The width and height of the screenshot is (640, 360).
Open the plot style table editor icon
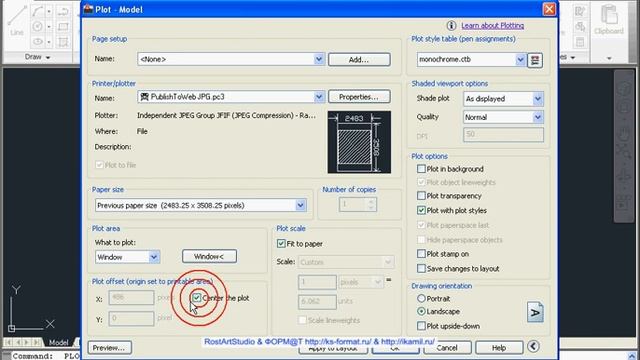point(535,60)
